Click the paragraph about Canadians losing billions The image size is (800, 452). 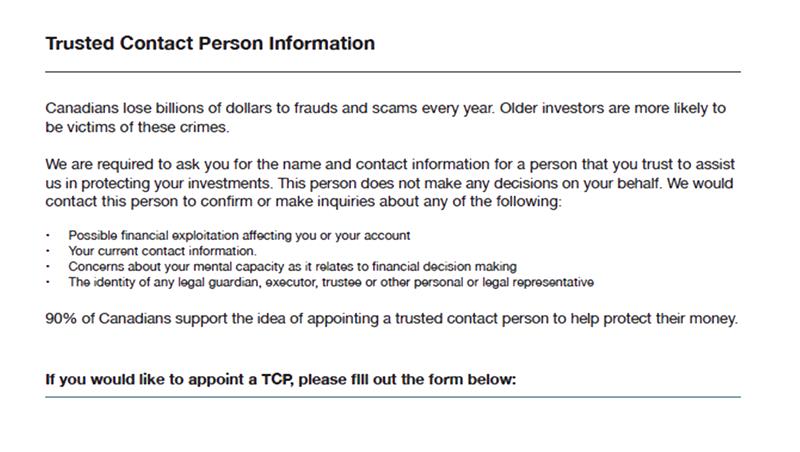[x=385, y=117]
